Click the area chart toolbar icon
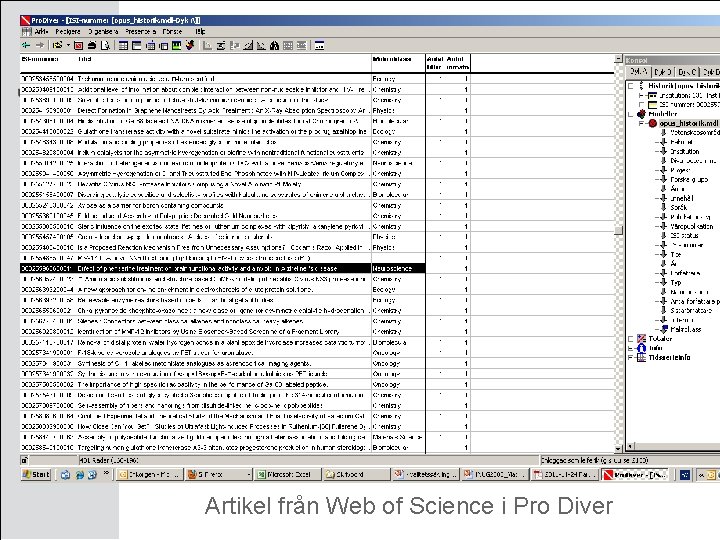The height and width of the screenshot is (540, 720). [248, 45]
